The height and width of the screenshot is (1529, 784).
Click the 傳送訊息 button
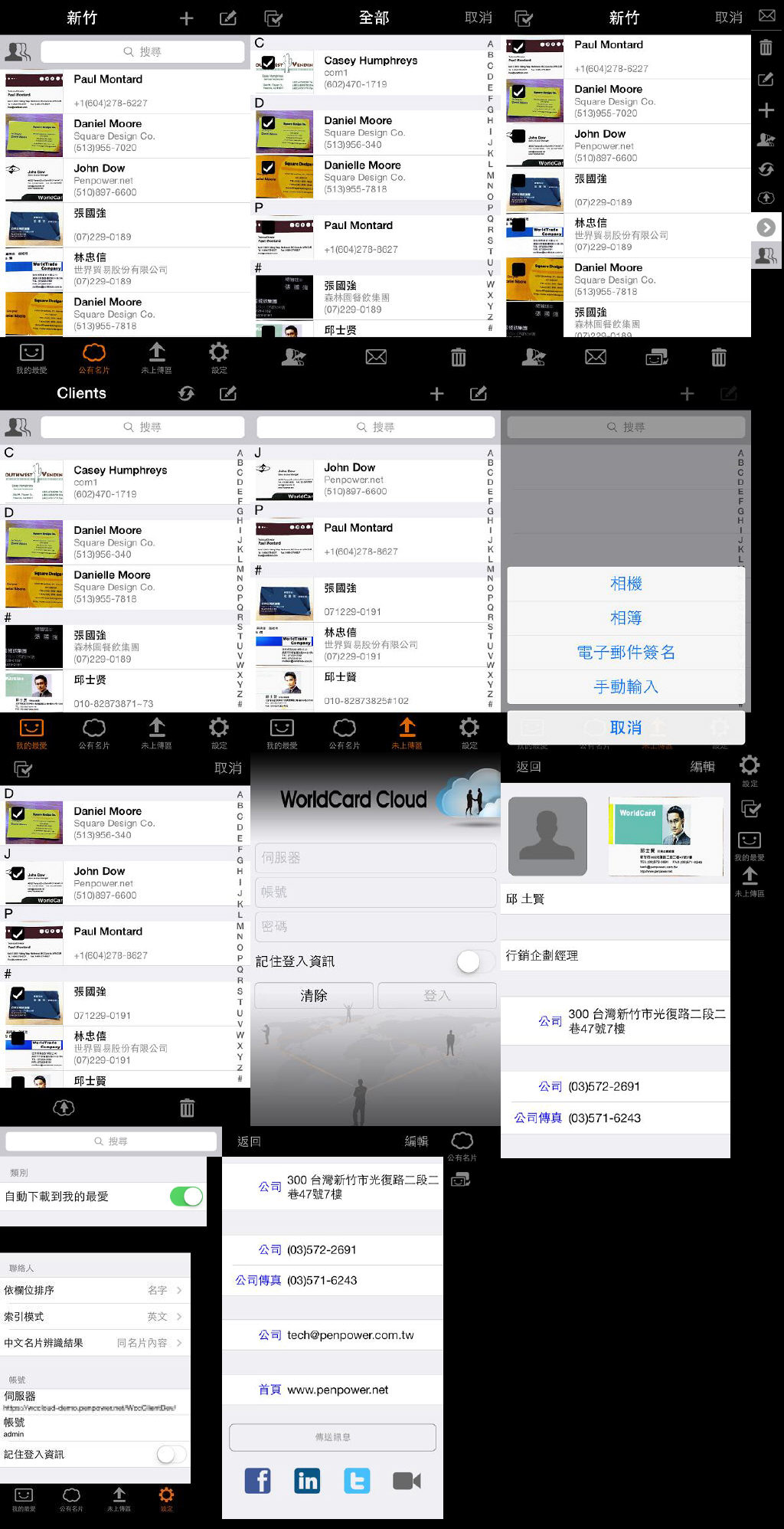(332, 1437)
